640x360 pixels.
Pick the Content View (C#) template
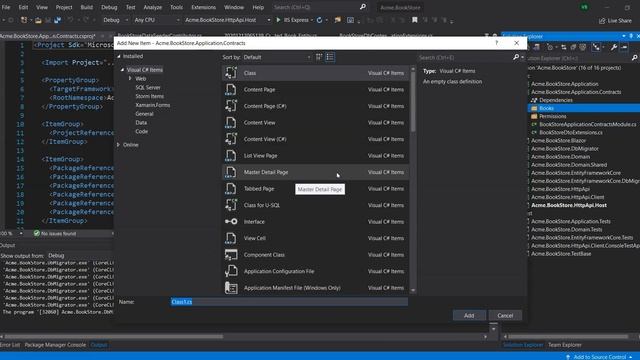[315, 139]
